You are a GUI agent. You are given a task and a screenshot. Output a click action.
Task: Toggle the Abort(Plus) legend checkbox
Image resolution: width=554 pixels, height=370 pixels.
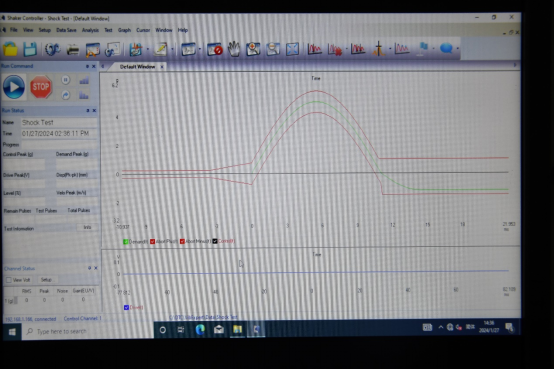tap(153, 241)
